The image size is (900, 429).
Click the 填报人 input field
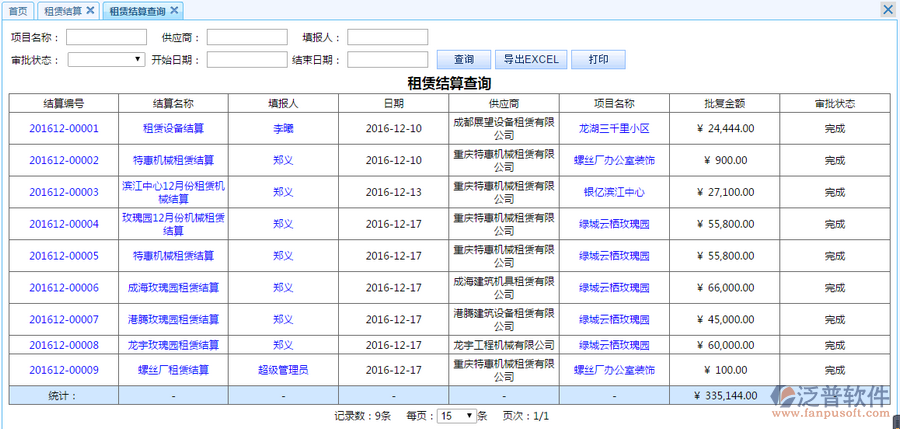[387, 37]
